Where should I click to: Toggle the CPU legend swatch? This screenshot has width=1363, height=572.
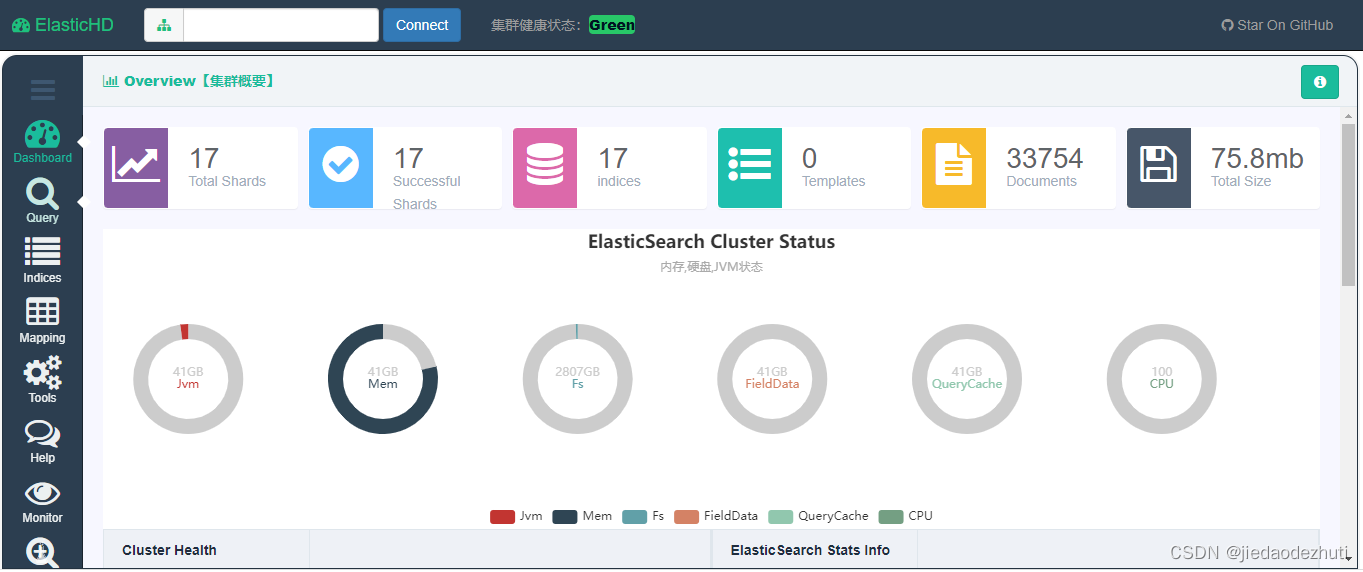coord(891,516)
